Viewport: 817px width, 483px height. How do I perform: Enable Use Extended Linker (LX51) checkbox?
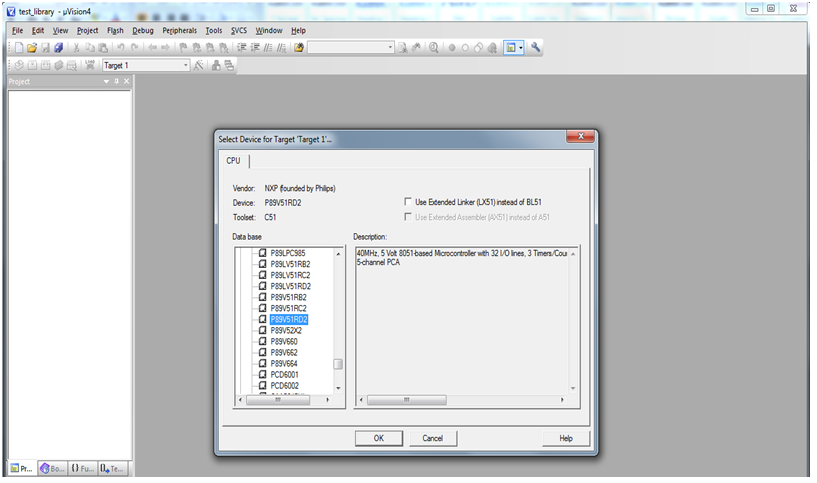[408, 202]
